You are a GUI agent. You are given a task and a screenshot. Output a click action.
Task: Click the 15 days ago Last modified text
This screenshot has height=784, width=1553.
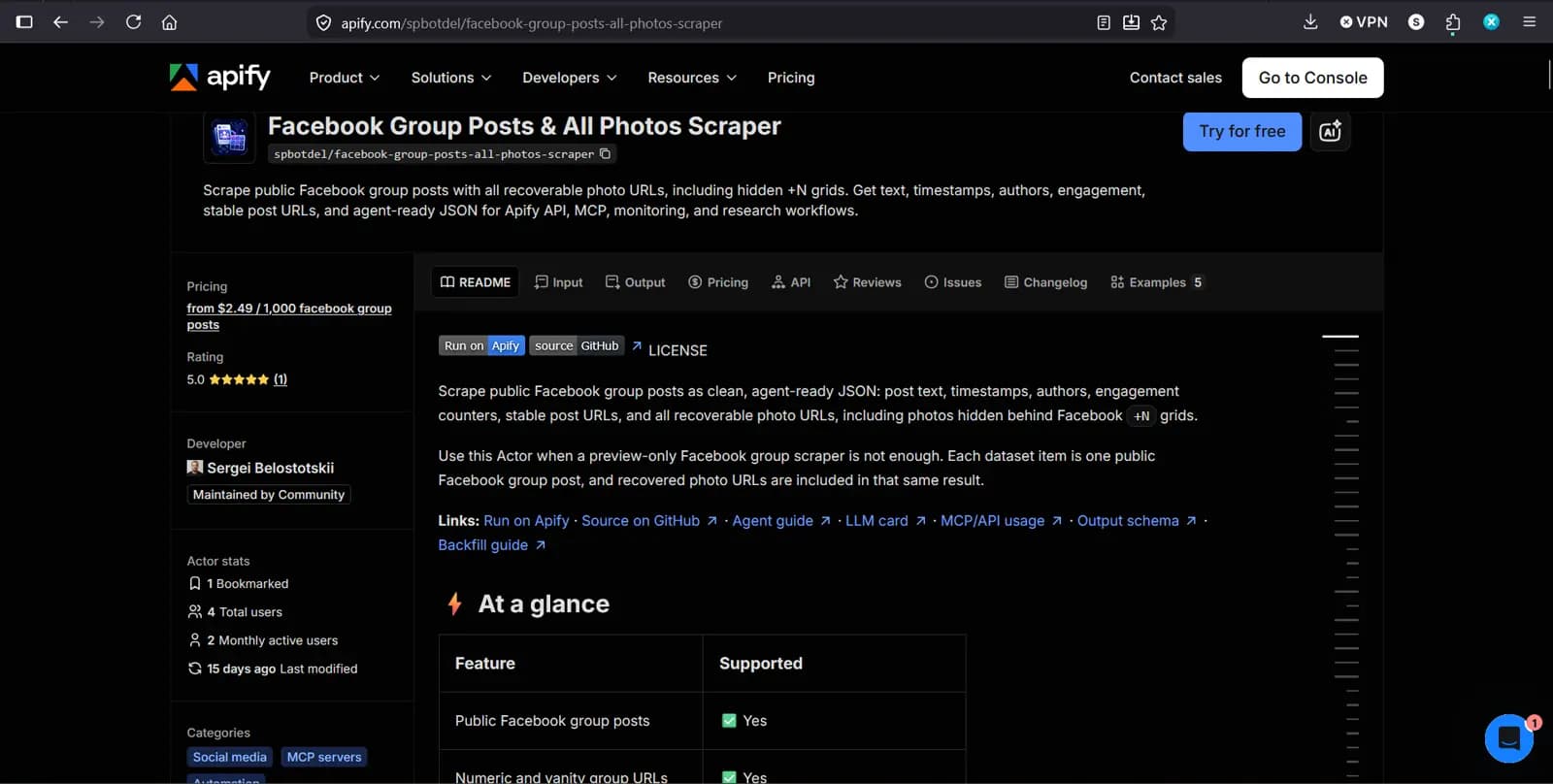coord(281,669)
